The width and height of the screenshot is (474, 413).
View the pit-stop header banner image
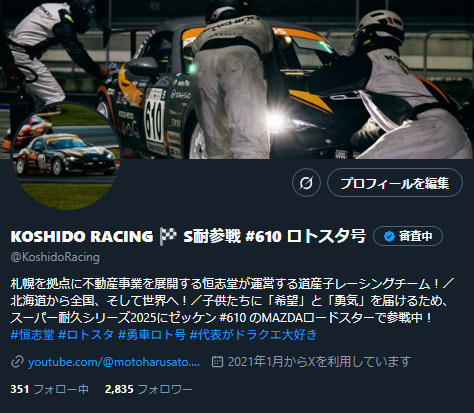point(237,79)
